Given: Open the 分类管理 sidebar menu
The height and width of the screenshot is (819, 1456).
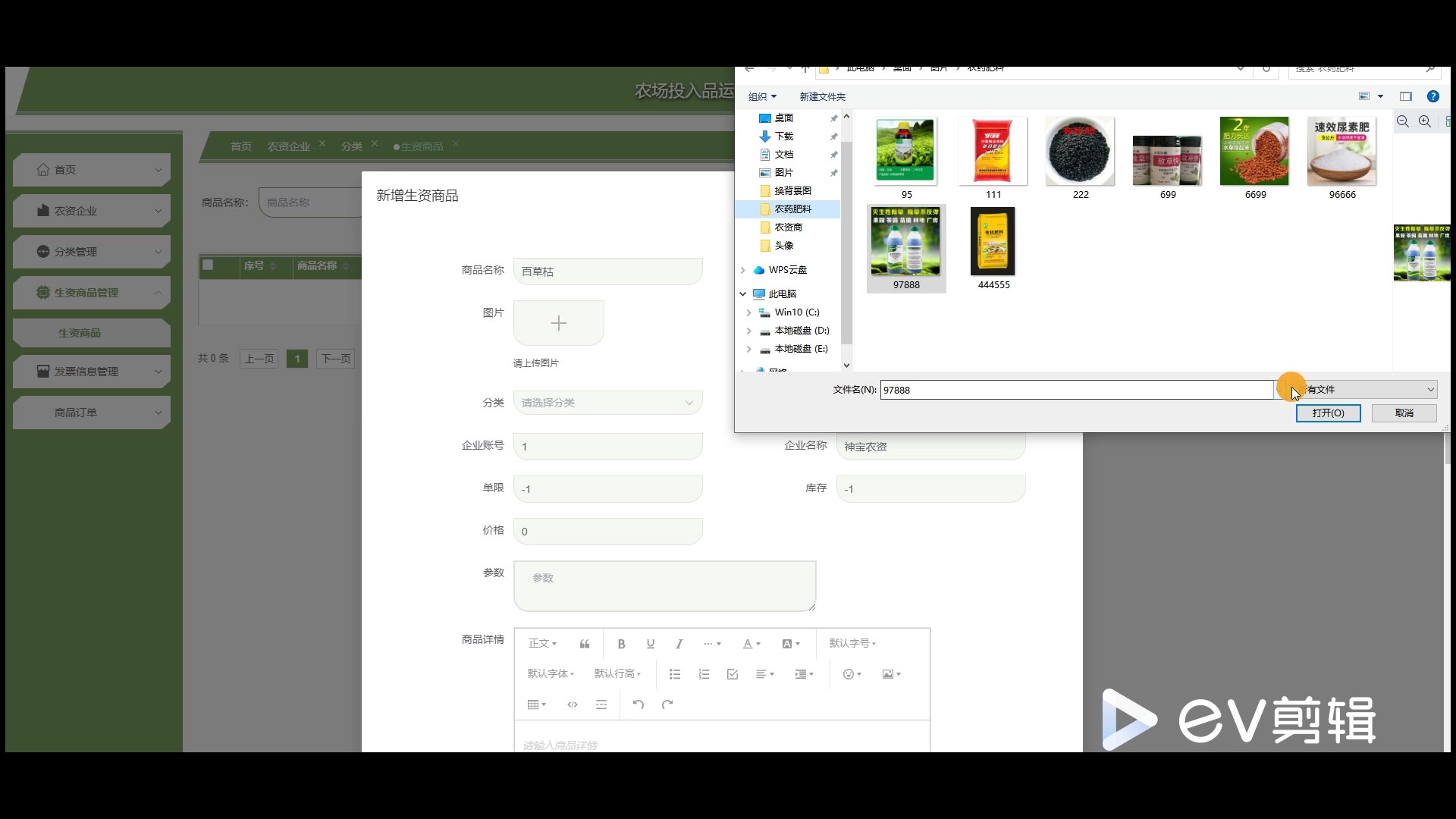Looking at the screenshot, I should (92, 252).
